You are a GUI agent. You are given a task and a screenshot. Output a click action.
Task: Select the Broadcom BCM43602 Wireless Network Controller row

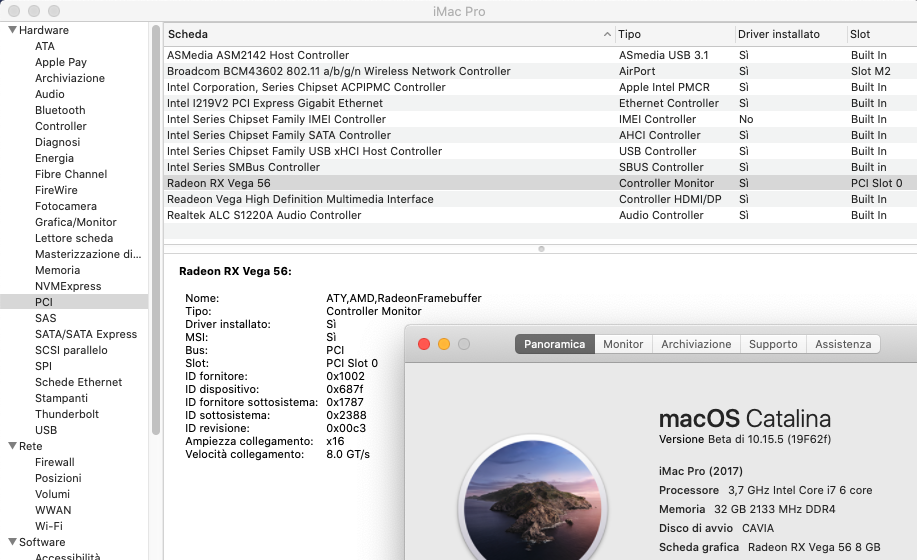[540, 71]
